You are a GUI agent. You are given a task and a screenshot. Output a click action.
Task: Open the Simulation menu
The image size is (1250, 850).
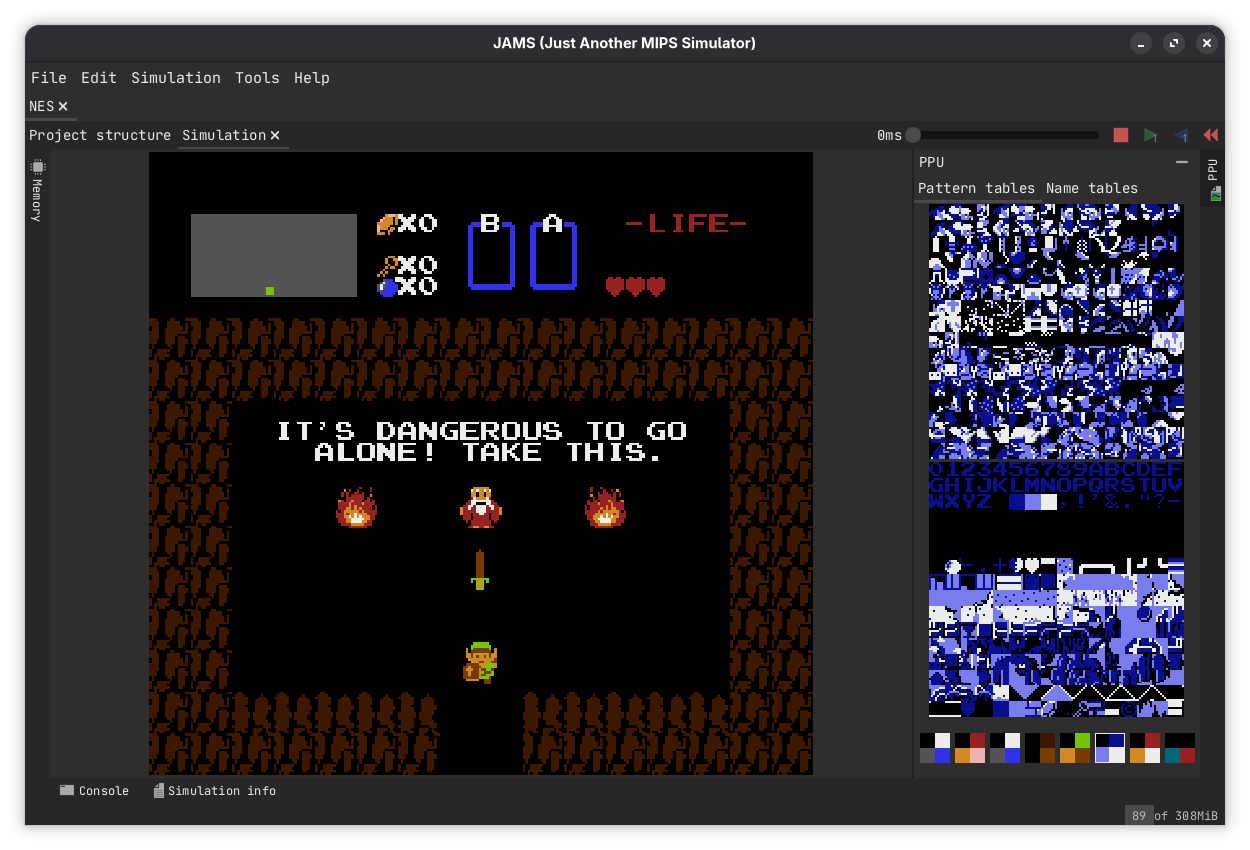click(176, 77)
